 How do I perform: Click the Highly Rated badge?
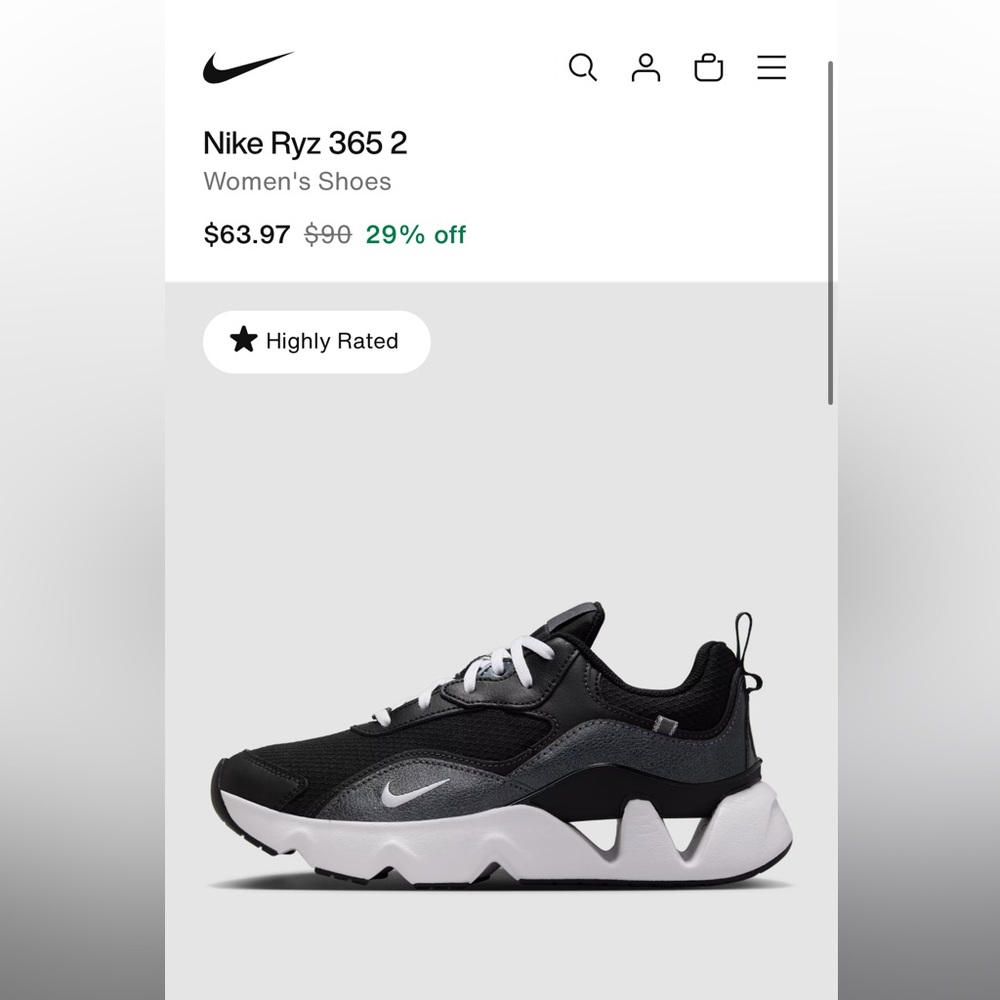pos(316,341)
